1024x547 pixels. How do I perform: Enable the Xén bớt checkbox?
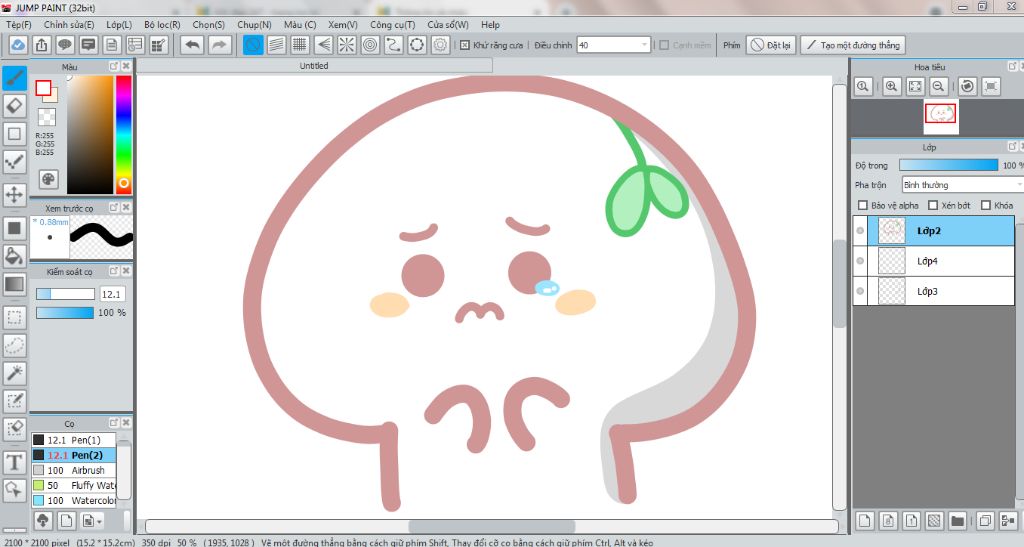click(933, 205)
